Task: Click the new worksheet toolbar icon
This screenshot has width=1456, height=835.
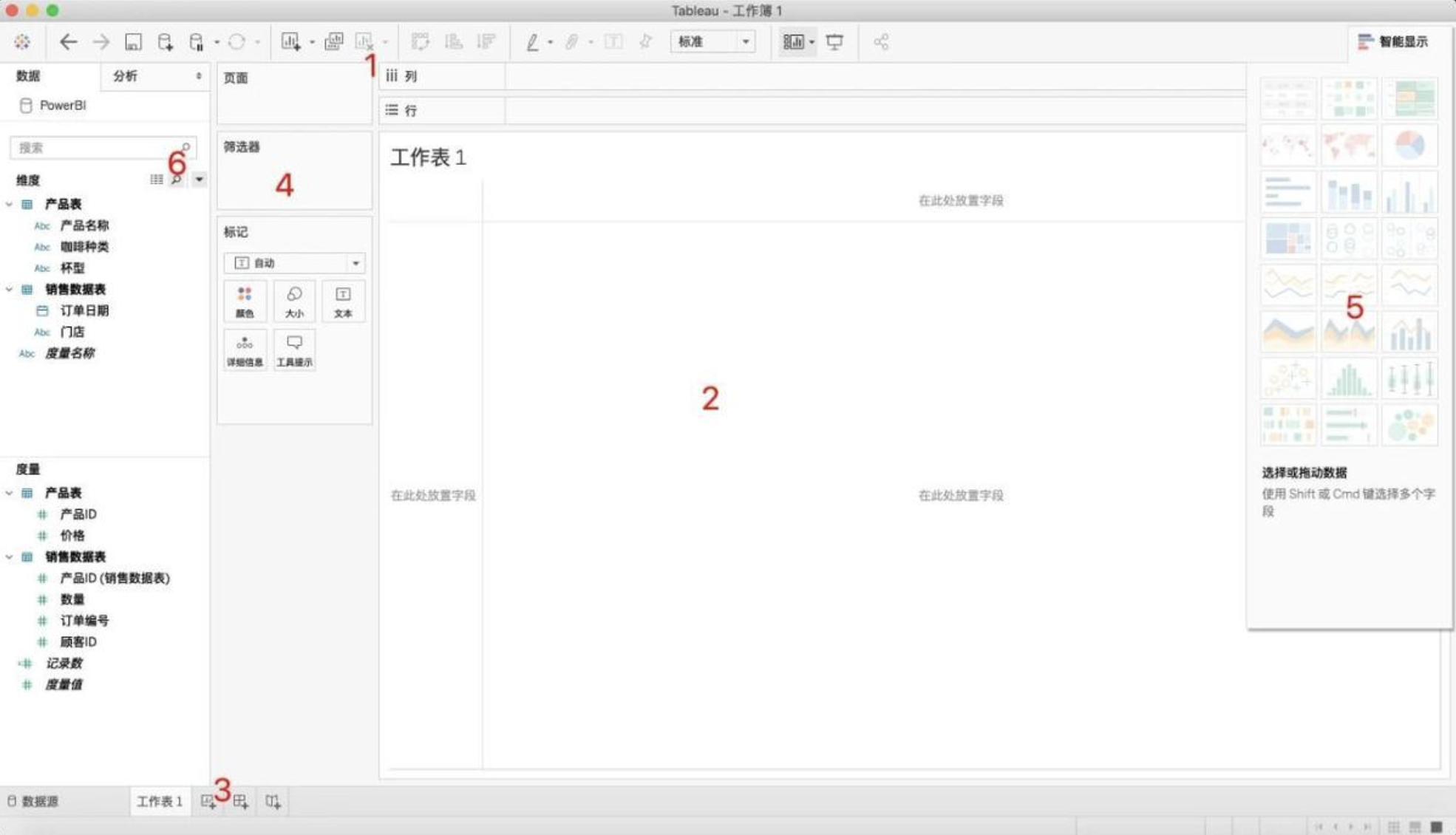Action: [290, 42]
